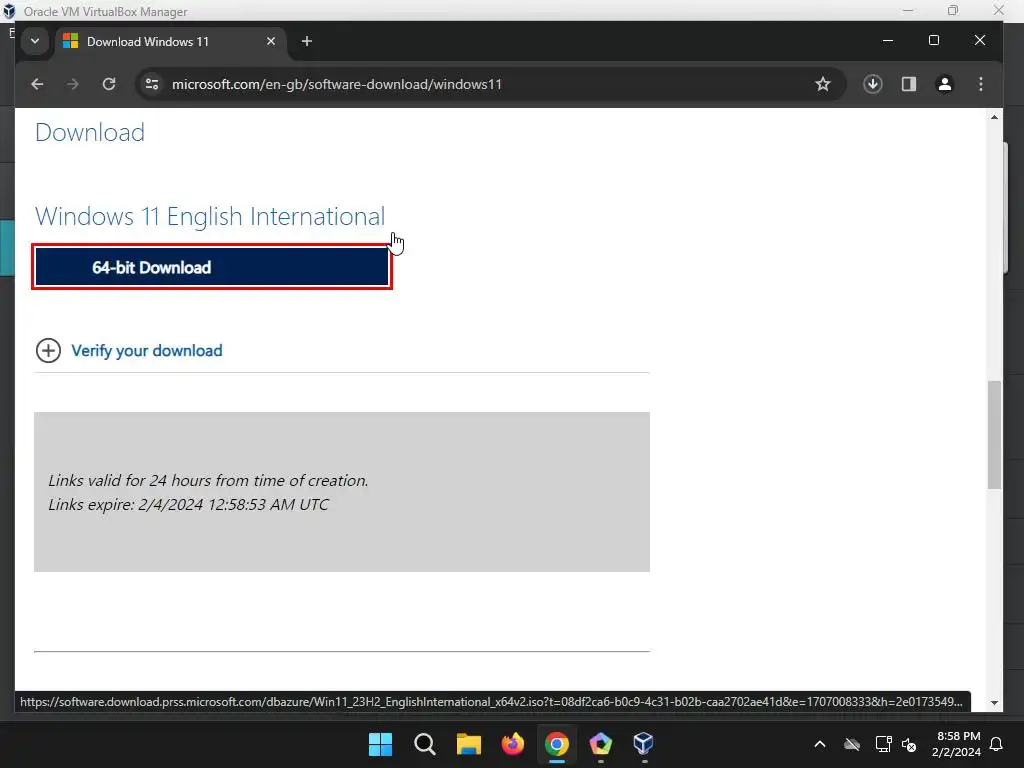Open the Windows Start menu
The height and width of the screenshot is (768, 1024).
click(x=380, y=744)
